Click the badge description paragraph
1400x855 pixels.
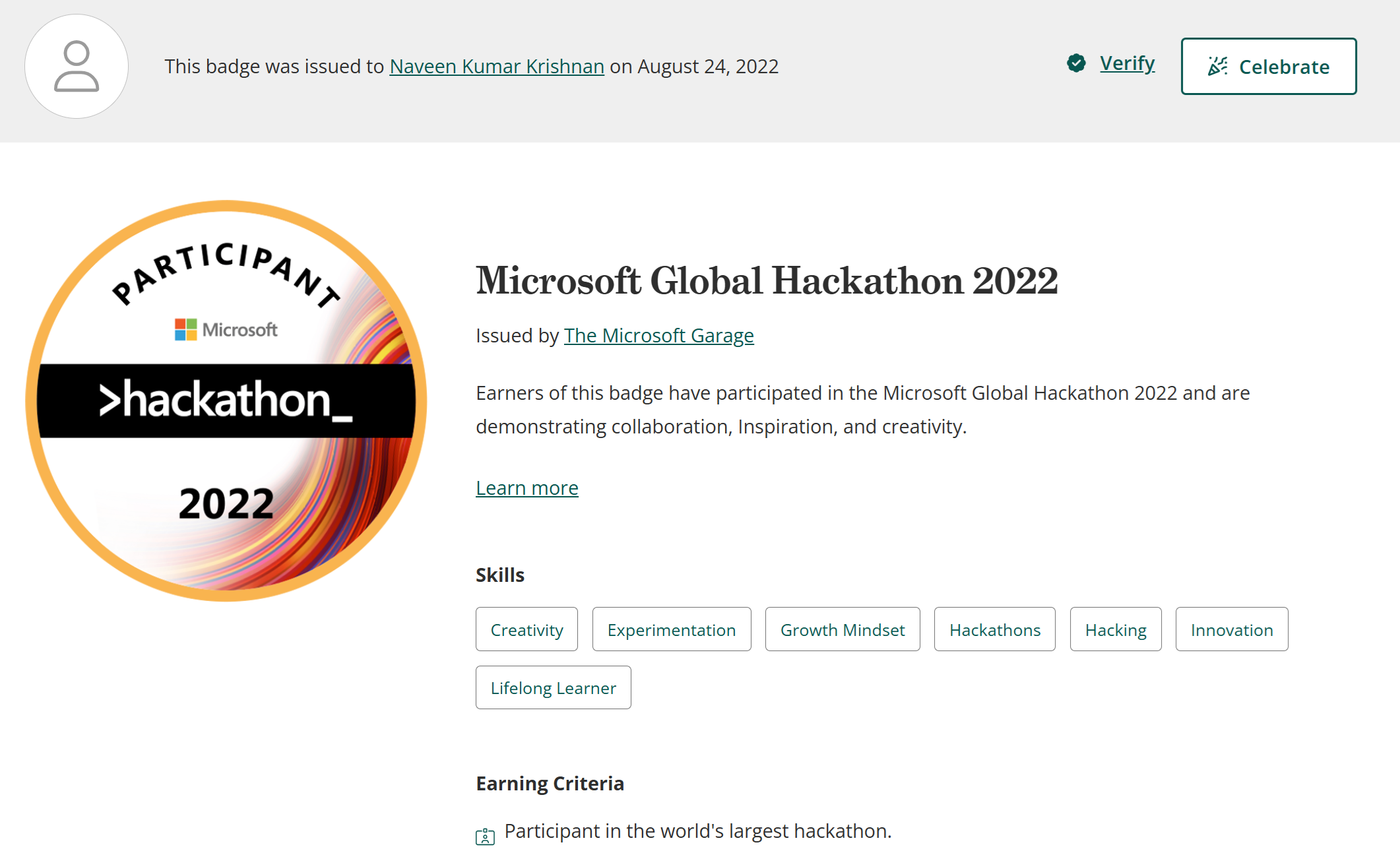coord(863,410)
